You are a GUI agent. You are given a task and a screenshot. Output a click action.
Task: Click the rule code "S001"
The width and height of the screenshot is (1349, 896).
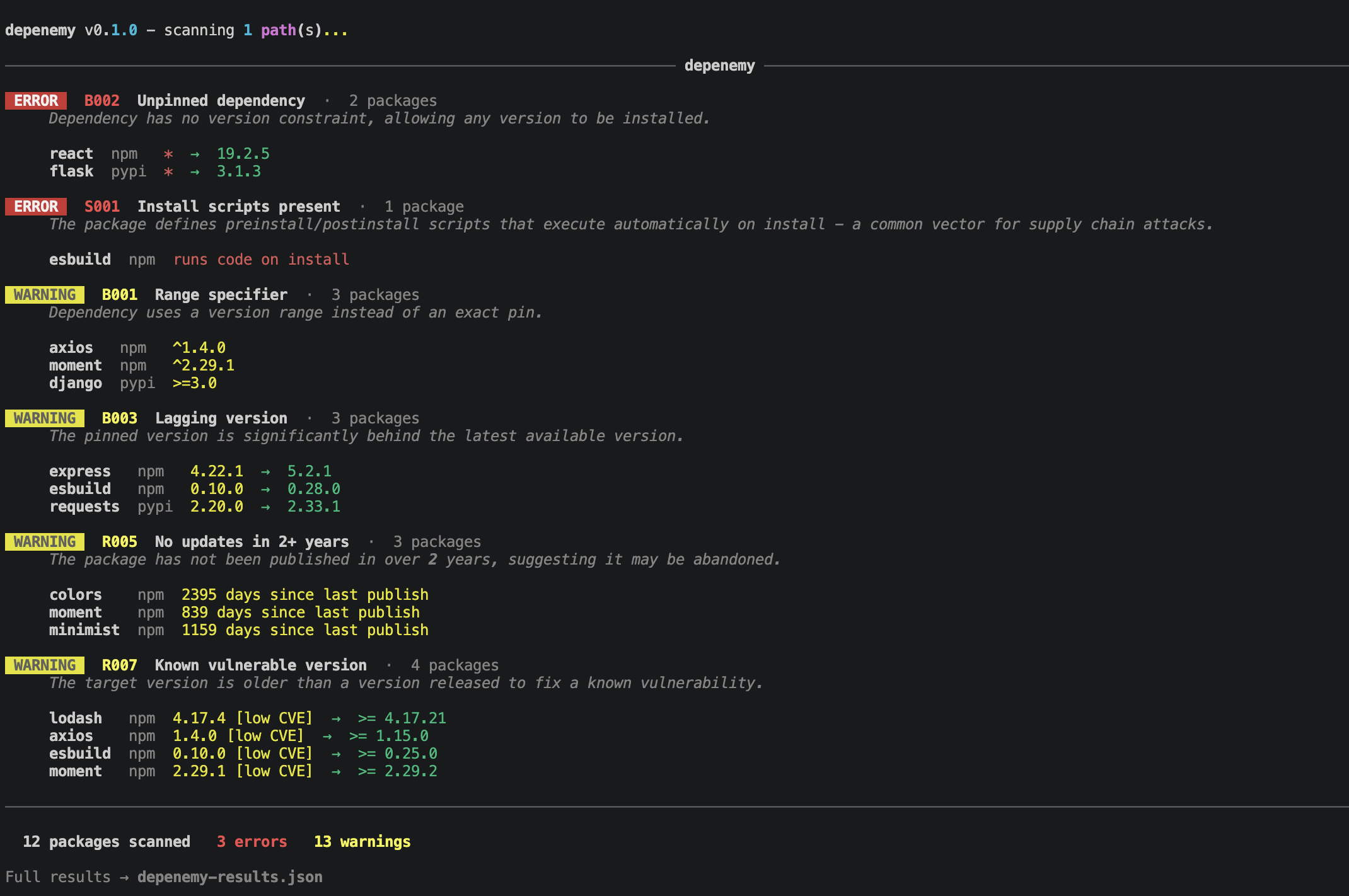102,207
